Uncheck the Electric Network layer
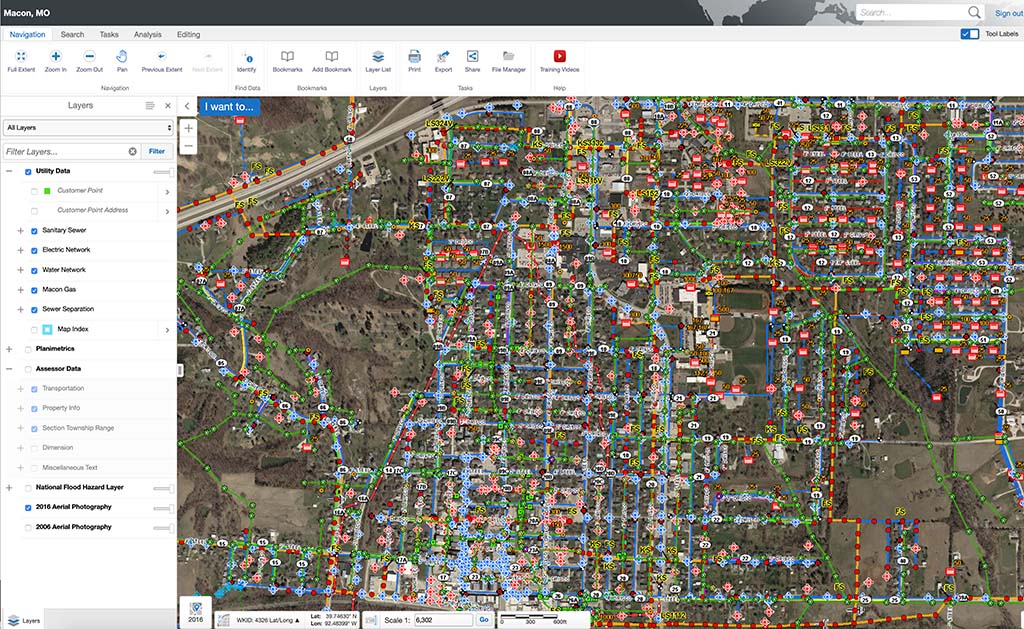Image resolution: width=1024 pixels, height=629 pixels. click(34, 251)
